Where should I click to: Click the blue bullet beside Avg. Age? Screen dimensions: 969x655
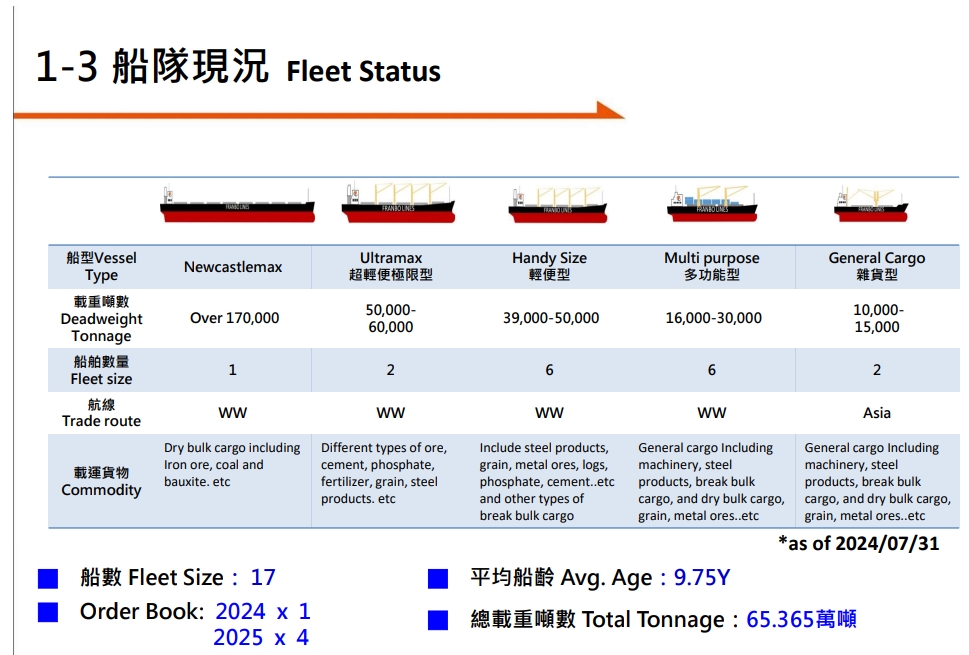pos(438,578)
